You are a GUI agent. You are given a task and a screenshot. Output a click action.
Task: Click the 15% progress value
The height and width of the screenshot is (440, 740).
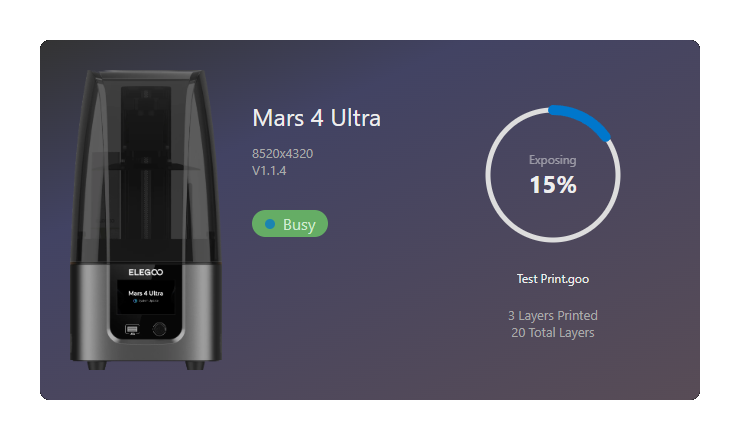coord(553,185)
